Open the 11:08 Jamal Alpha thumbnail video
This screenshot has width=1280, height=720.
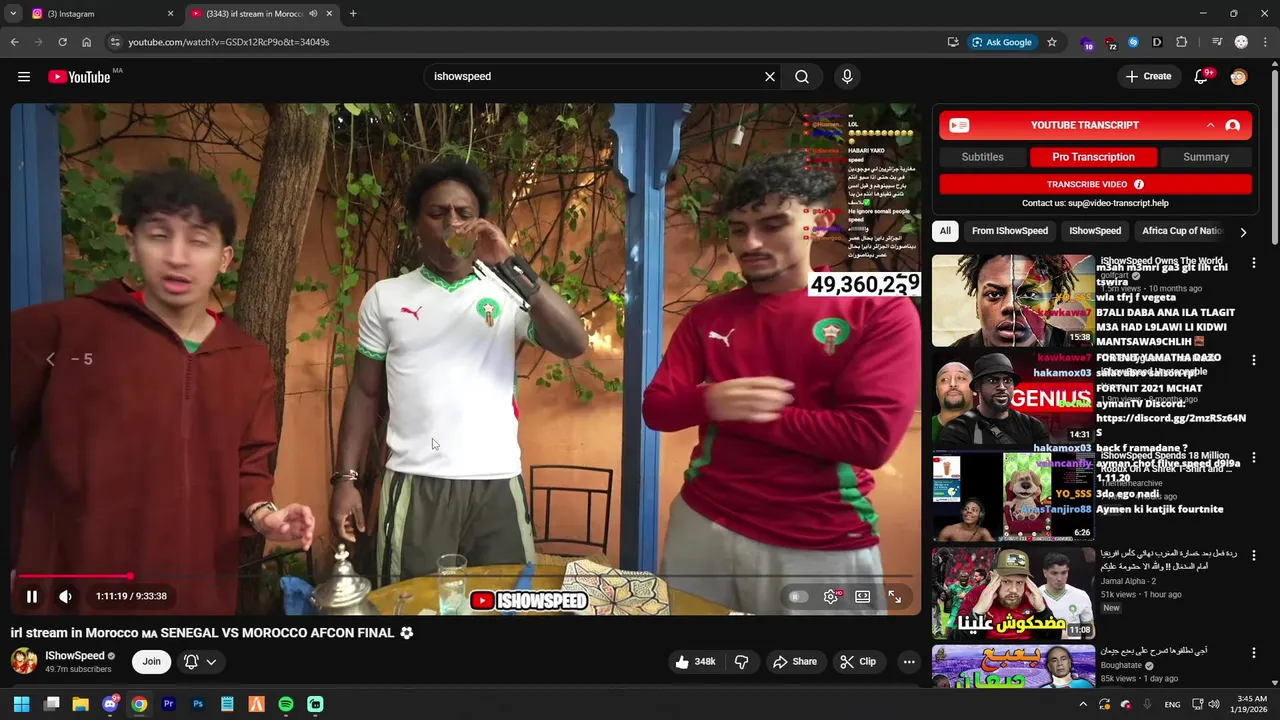point(1013,592)
